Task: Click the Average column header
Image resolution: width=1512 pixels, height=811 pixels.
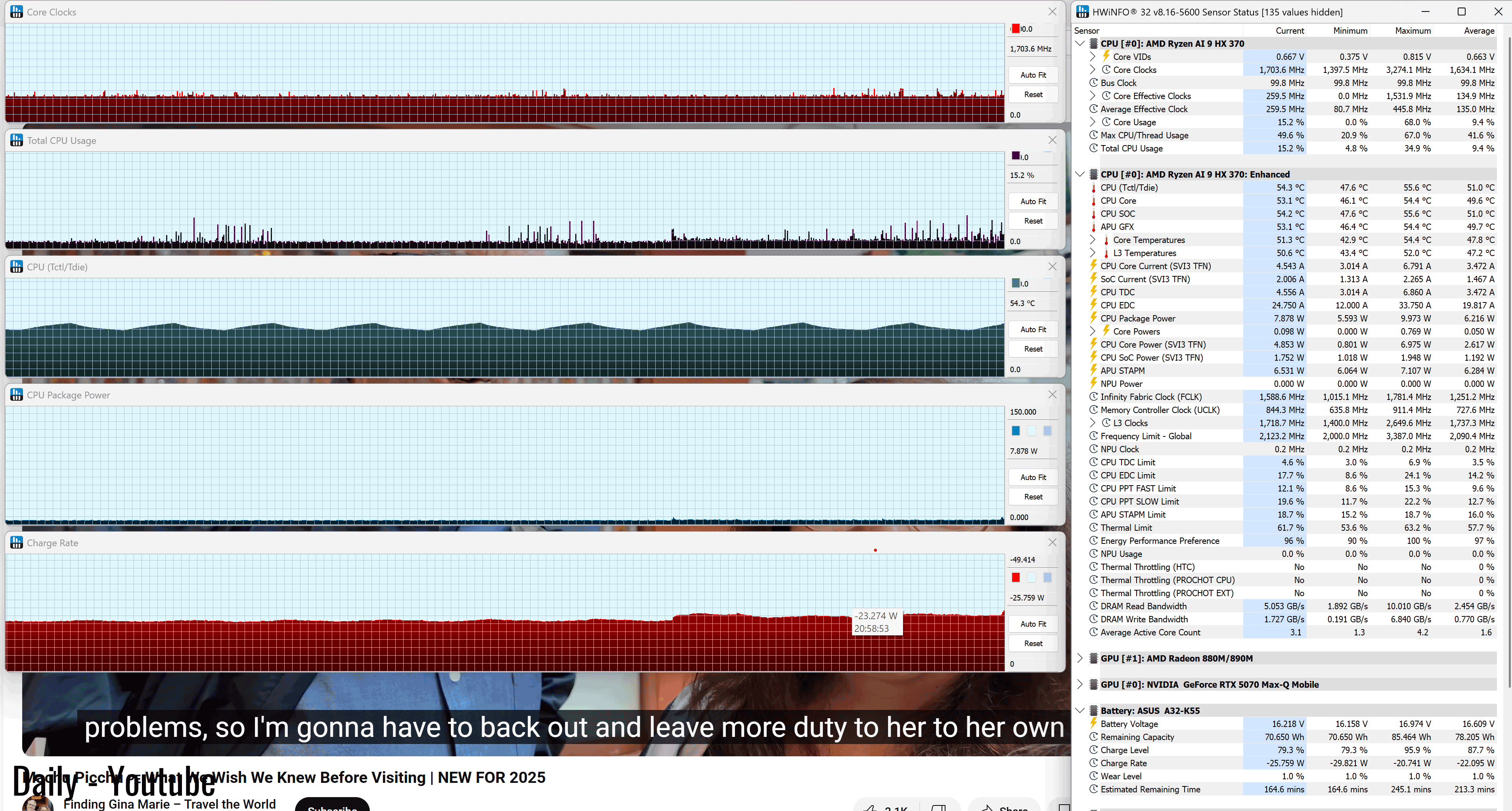Action: pos(1464,31)
